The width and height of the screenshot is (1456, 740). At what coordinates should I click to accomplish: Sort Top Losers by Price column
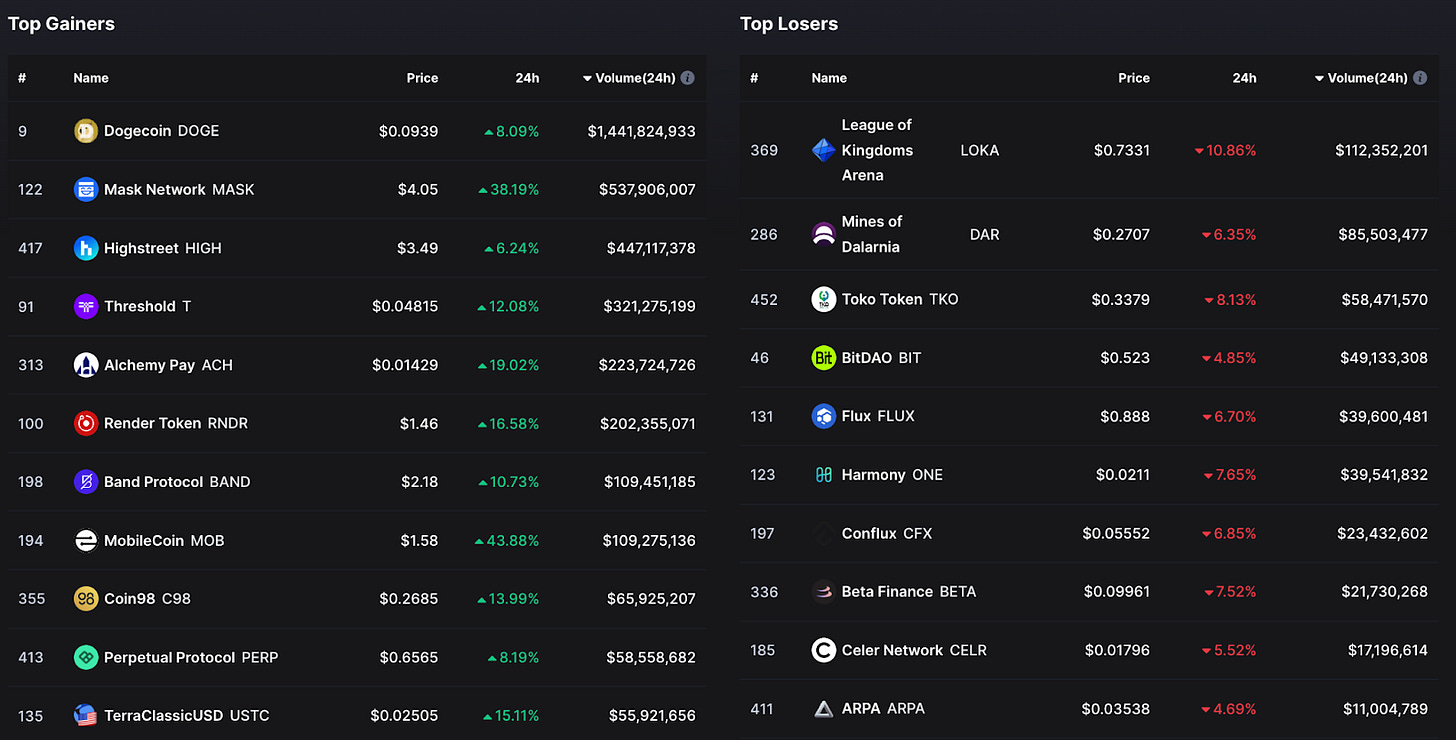[x=1134, y=78]
